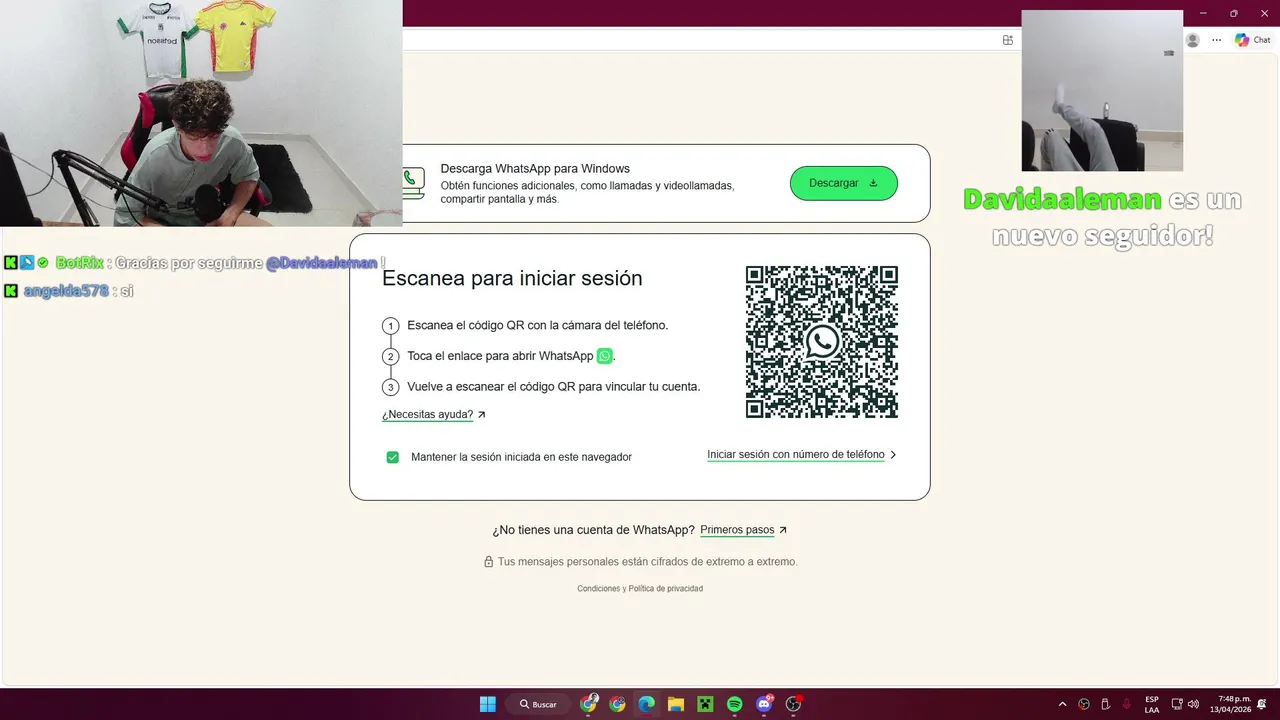Viewport: 1280px width, 720px height.
Task: Open OBS Studio from the taskbar
Action: 794,704
